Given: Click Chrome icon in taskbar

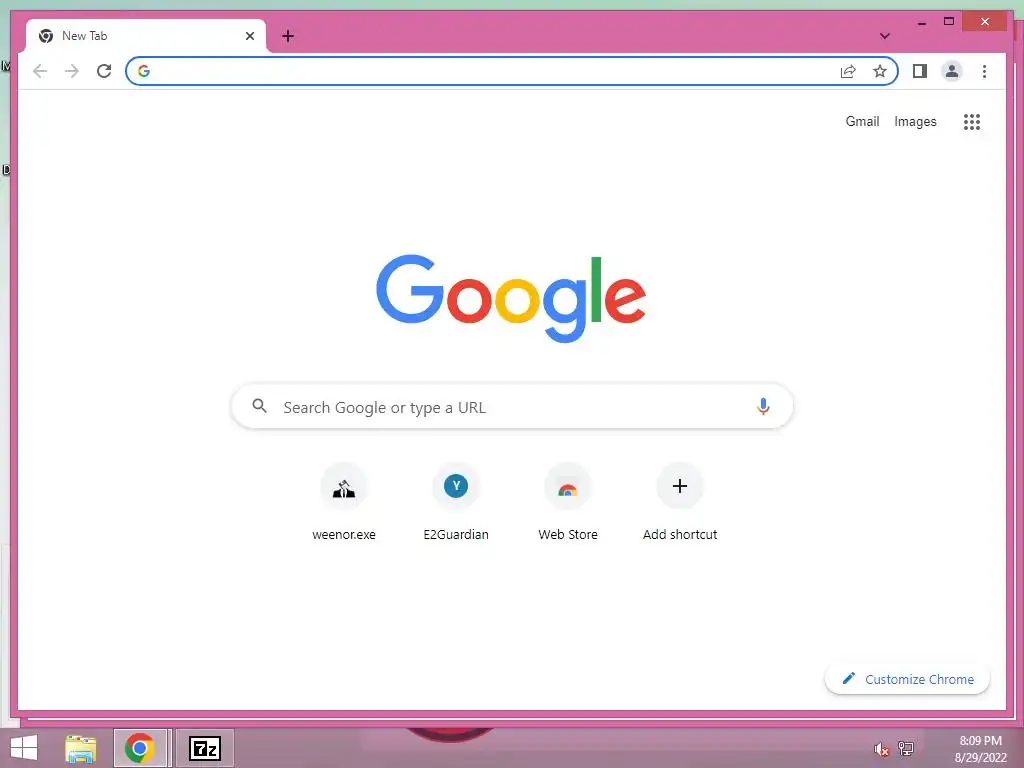Looking at the screenshot, I should [140, 748].
